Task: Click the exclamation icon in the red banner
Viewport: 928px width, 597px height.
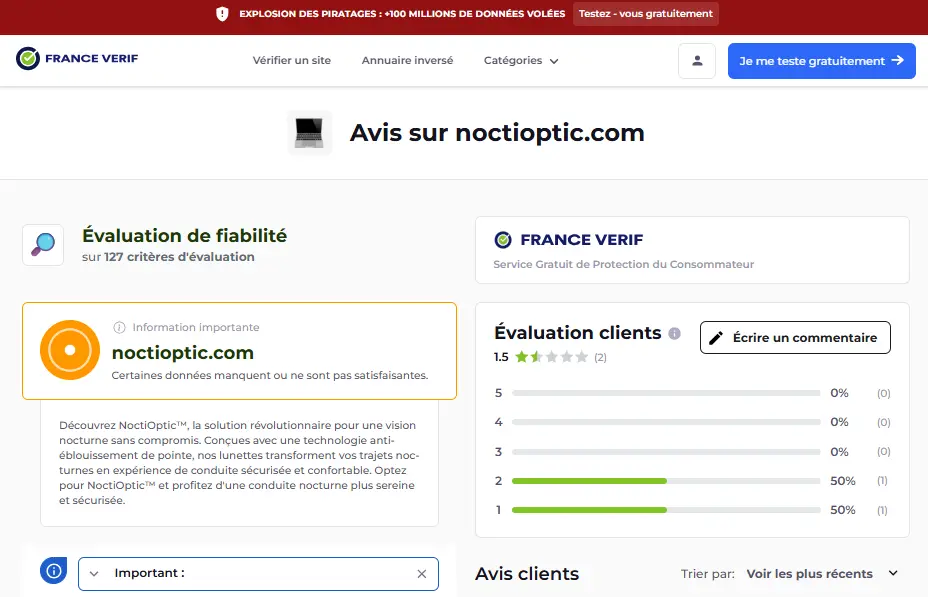Action: [x=222, y=15]
